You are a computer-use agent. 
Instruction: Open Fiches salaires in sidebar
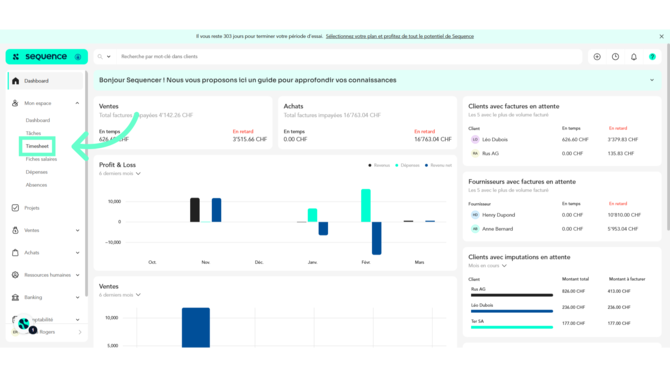tap(41, 159)
